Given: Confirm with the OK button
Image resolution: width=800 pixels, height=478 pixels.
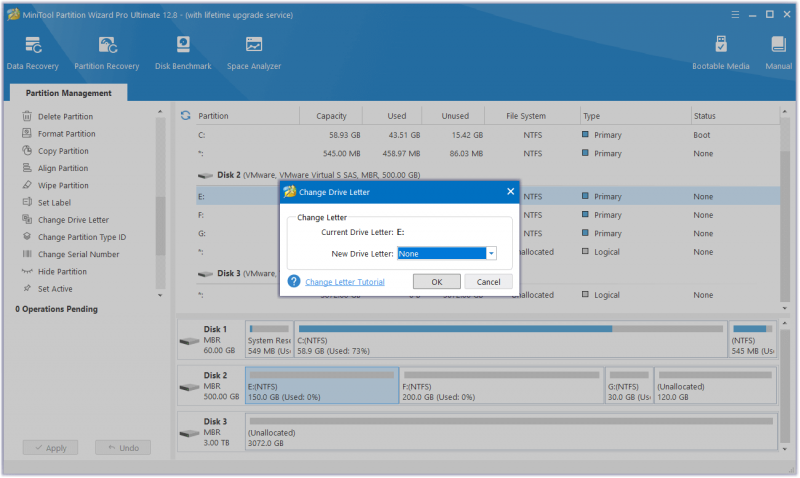Looking at the screenshot, I should tap(437, 282).
